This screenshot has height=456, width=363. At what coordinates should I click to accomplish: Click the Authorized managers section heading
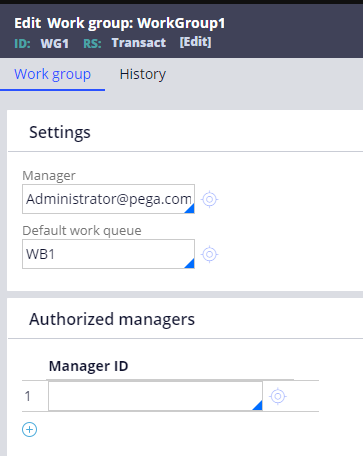[x=112, y=319]
